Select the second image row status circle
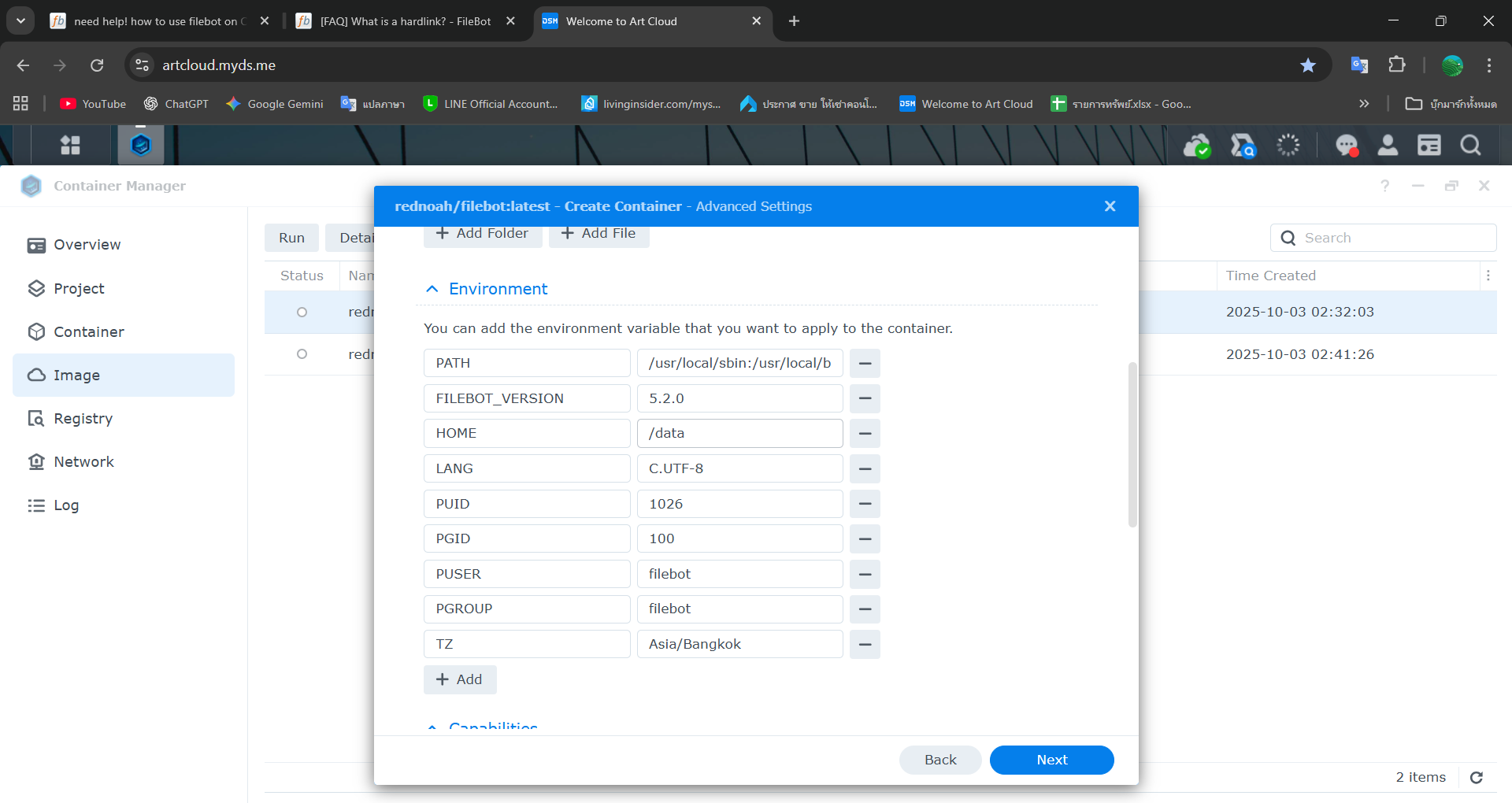Screen dimensions: 1512x803 [x=302, y=354]
